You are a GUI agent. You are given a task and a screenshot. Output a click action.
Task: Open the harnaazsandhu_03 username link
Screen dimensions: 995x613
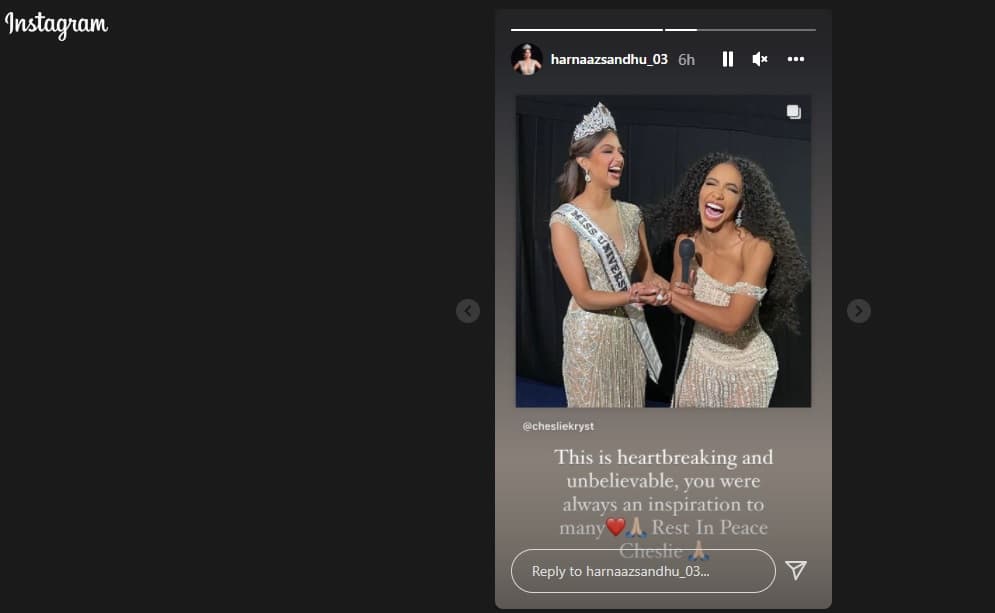pos(609,59)
